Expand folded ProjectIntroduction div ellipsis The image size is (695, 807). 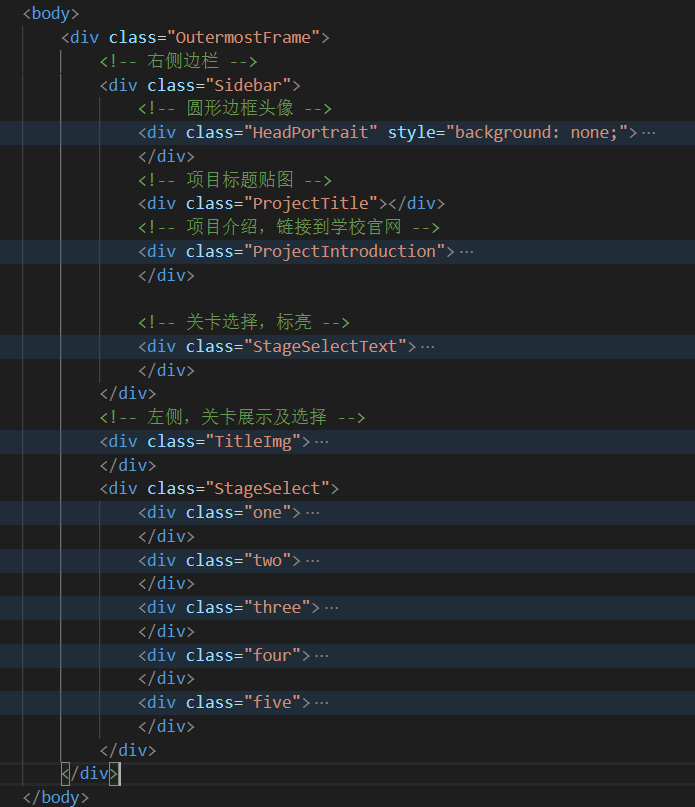point(466,252)
